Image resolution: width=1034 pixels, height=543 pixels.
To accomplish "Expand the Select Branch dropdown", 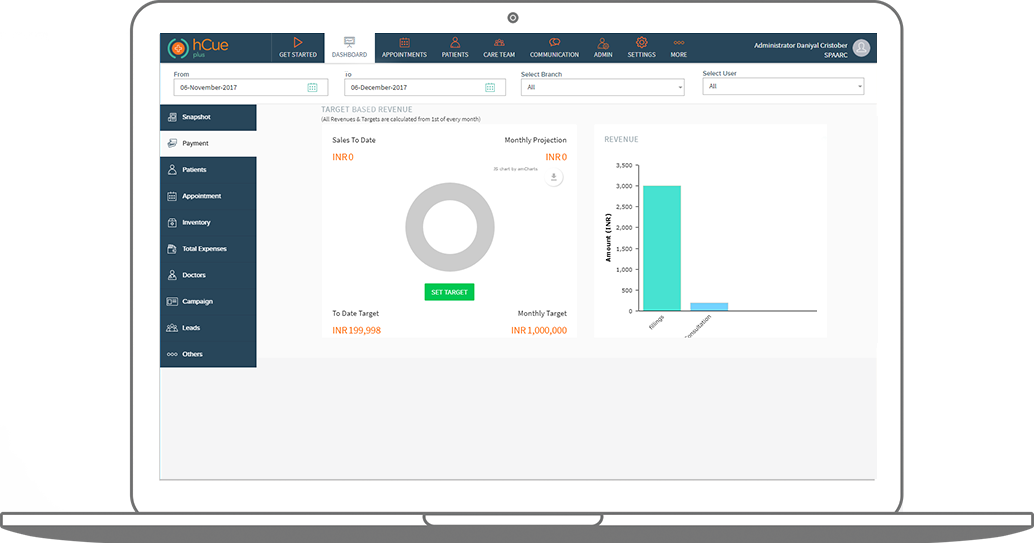I will (x=603, y=87).
